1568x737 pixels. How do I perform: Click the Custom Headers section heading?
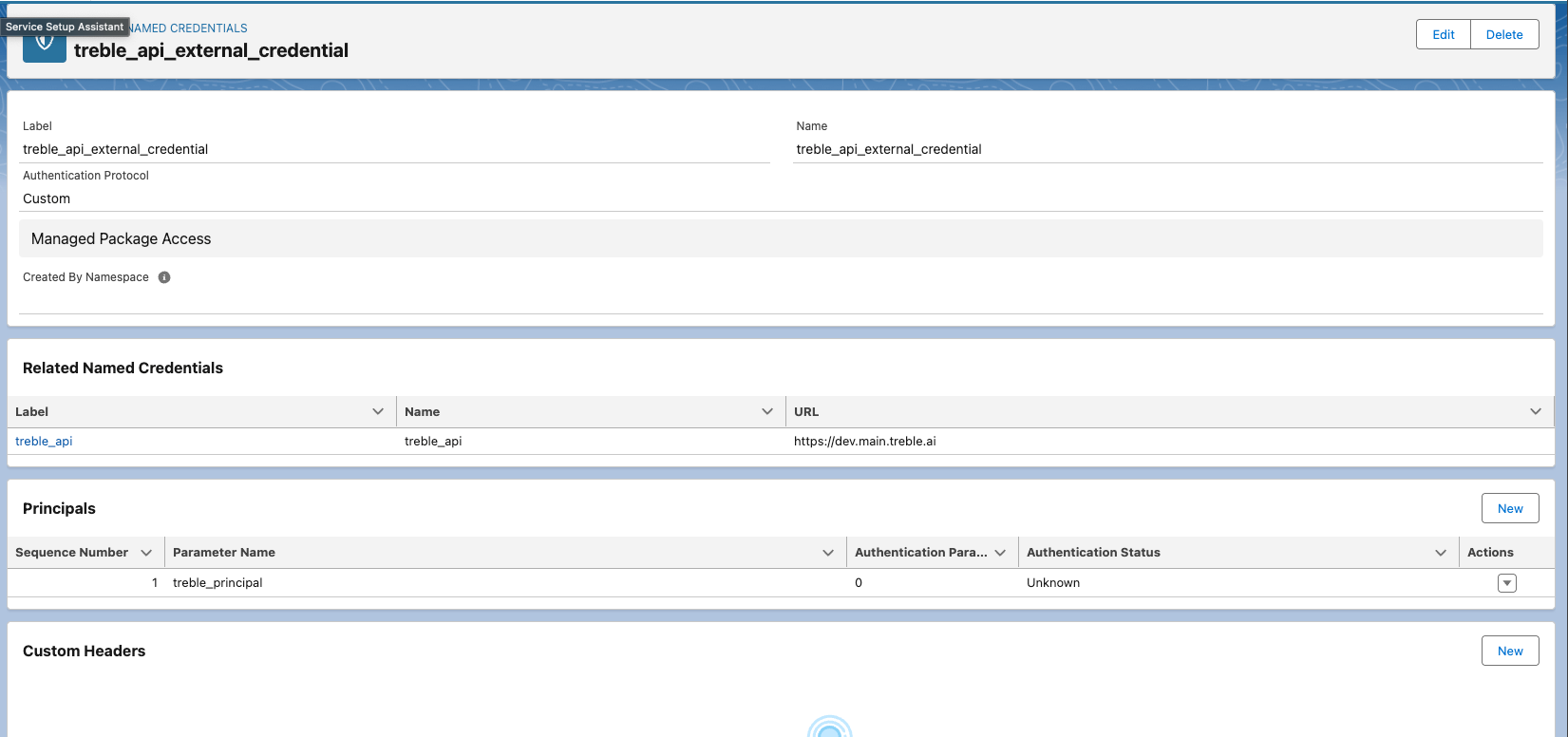[x=84, y=651]
